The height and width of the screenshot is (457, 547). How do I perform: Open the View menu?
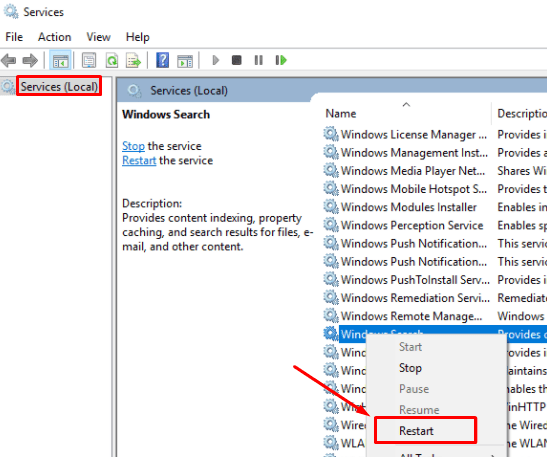click(x=98, y=37)
